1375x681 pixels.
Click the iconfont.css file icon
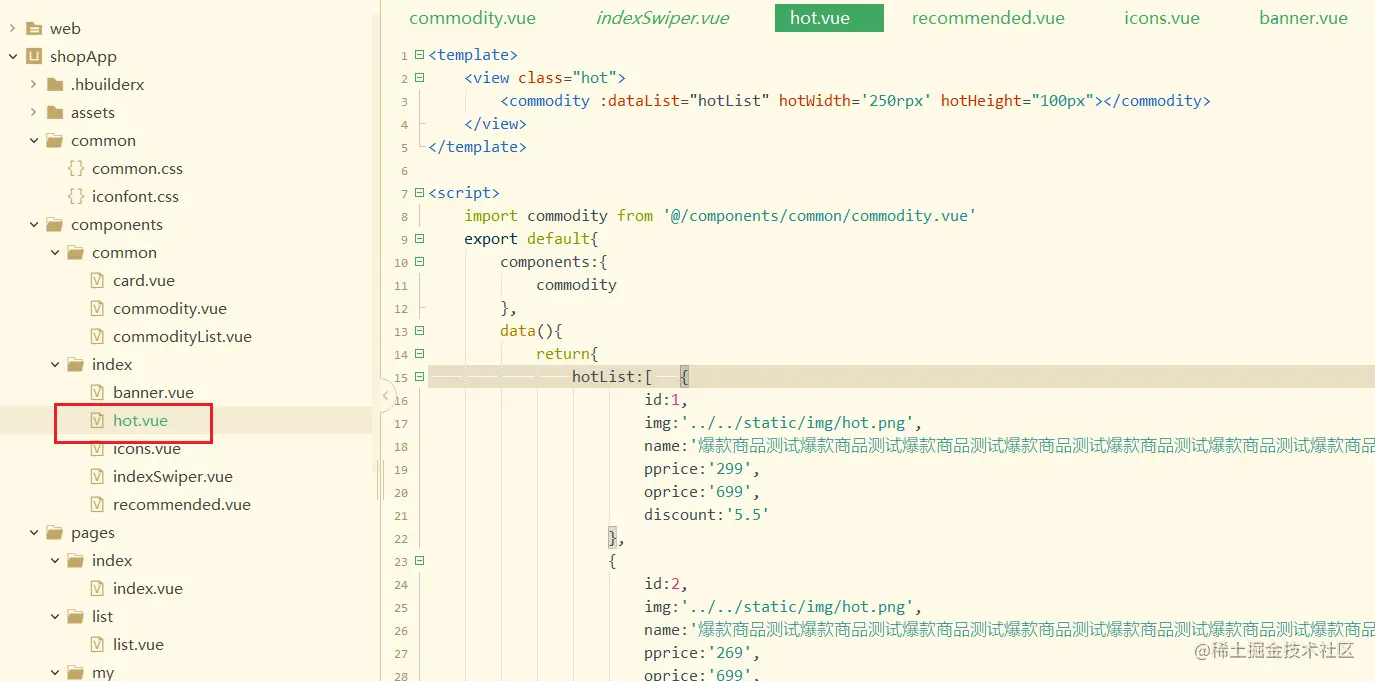click(76, 197)
